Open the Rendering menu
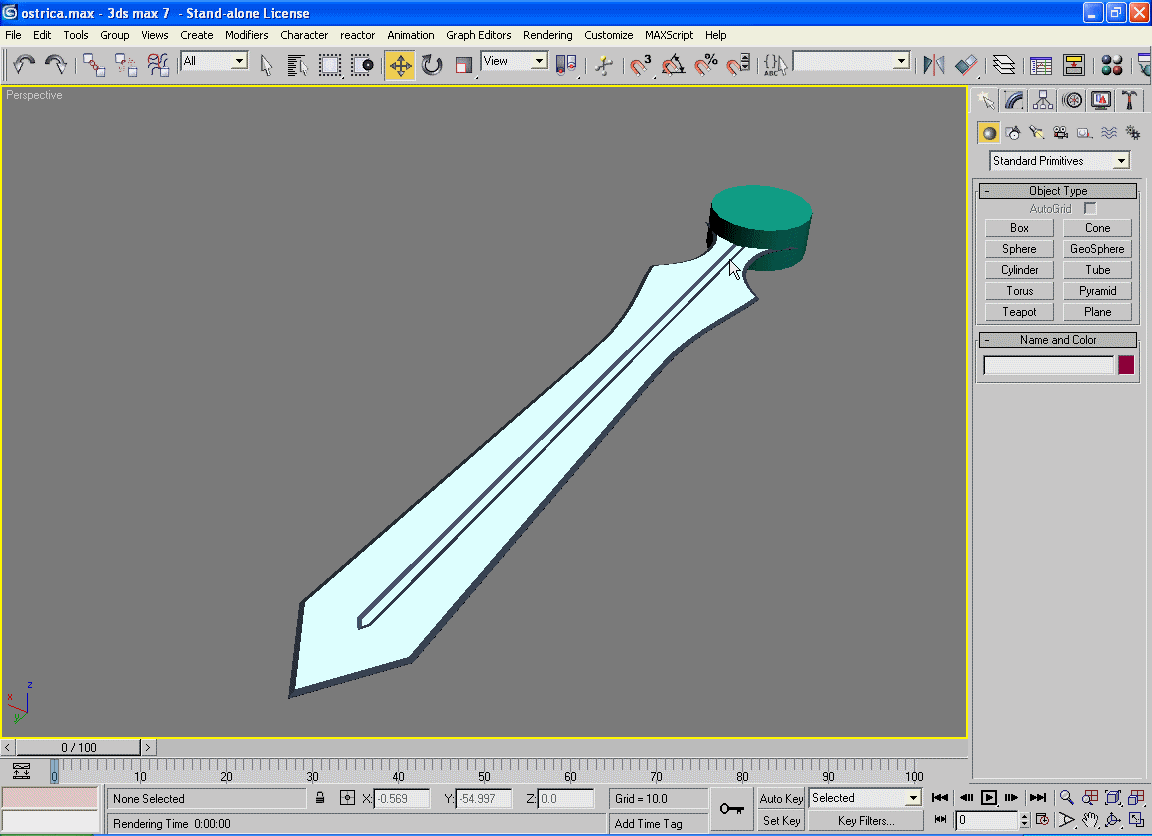The height and width of the screenshot is (836, 1152). coord(547,35)
